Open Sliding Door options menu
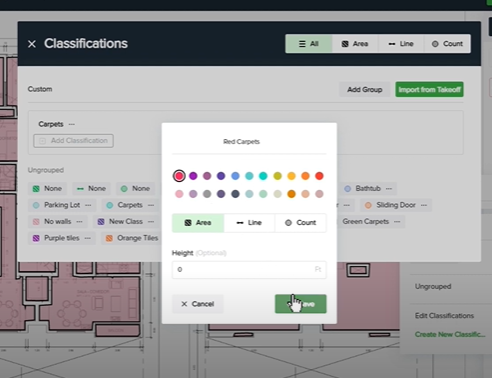Viewport: 492px width, 378px height. (424, 205)
